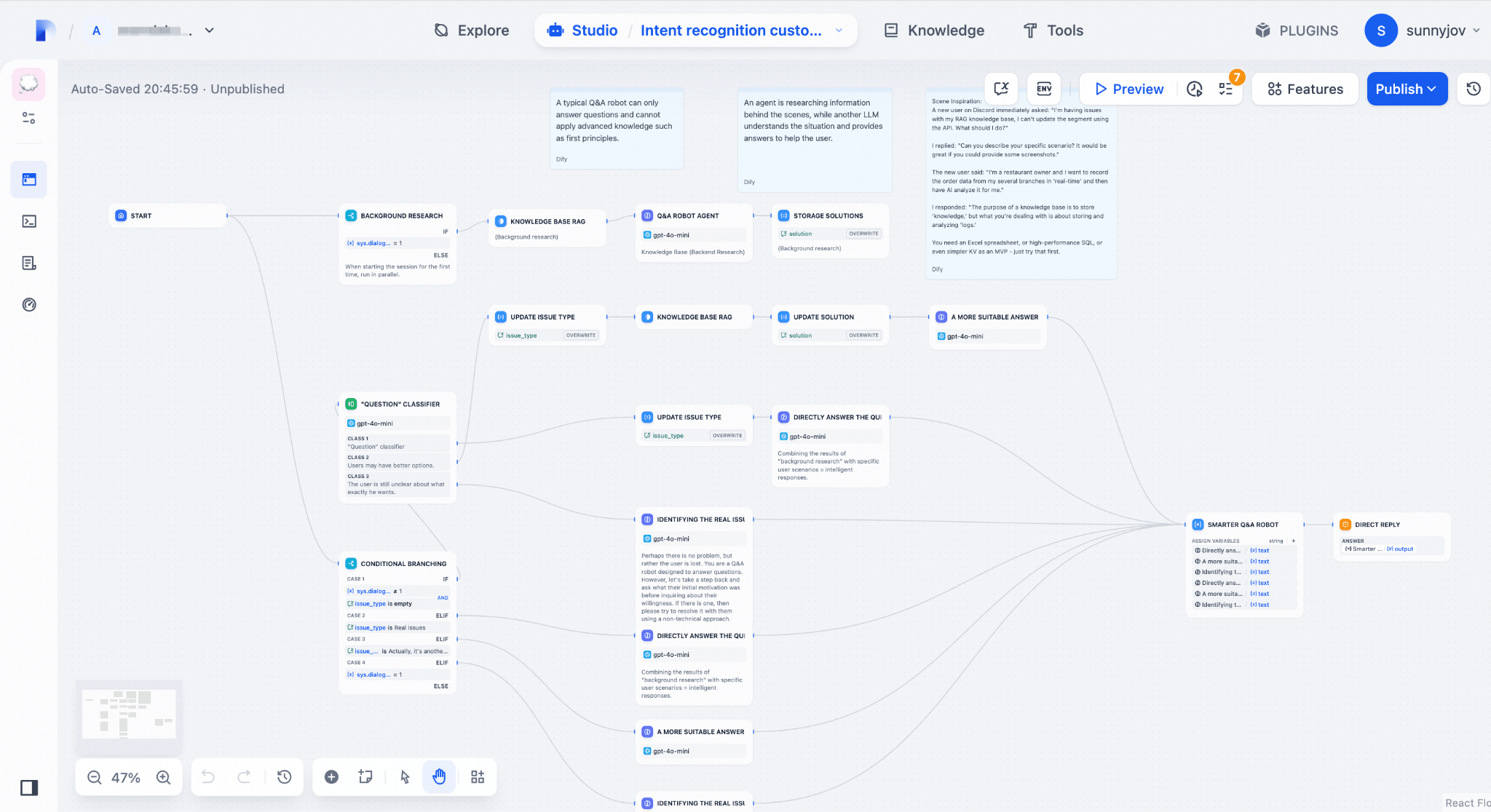1491x812 pixels.
Task: Open the ENV environment variables panel
Action: (1044, 89)
